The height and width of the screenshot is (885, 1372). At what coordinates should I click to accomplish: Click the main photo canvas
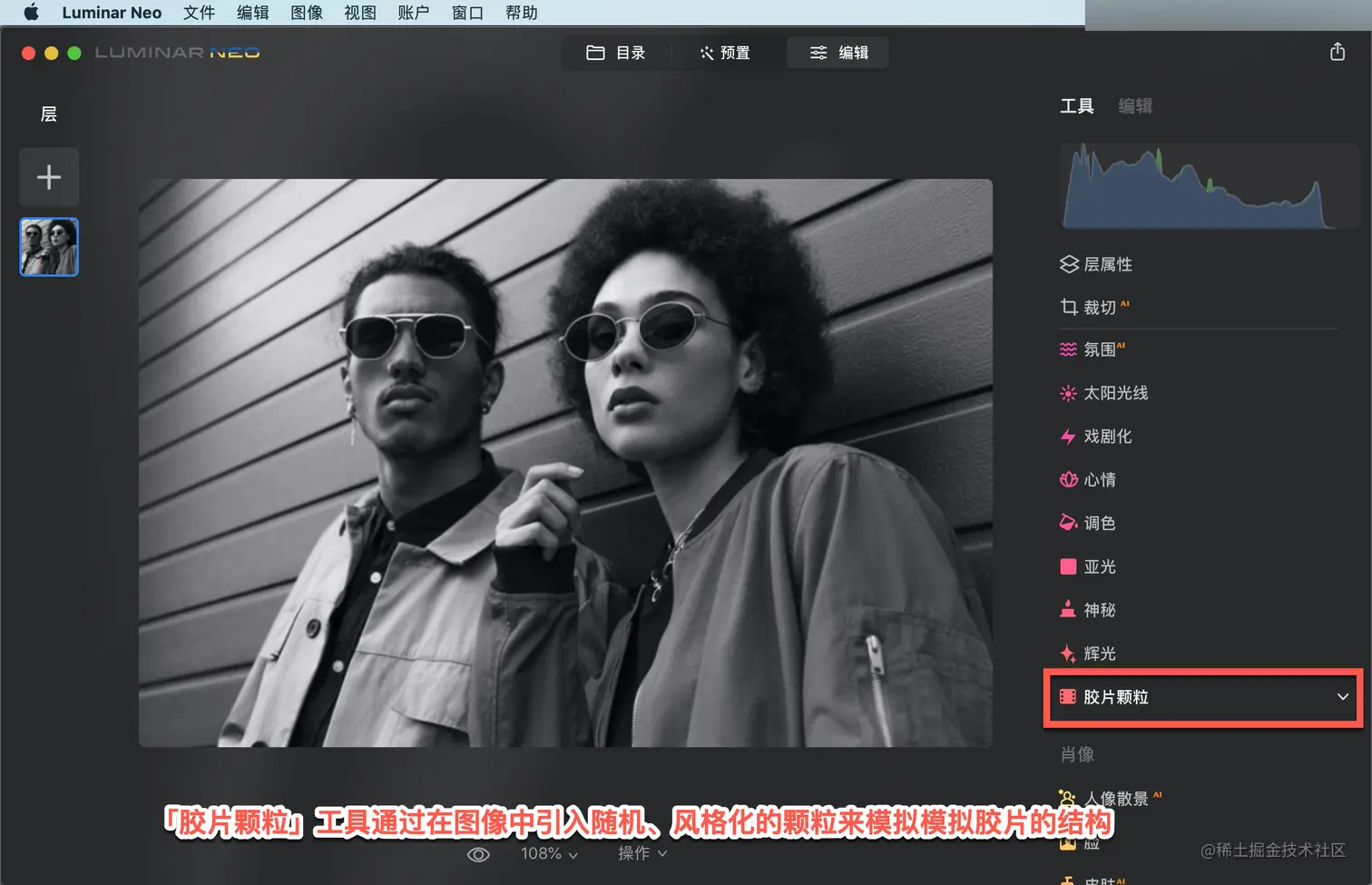pos(565,463)
